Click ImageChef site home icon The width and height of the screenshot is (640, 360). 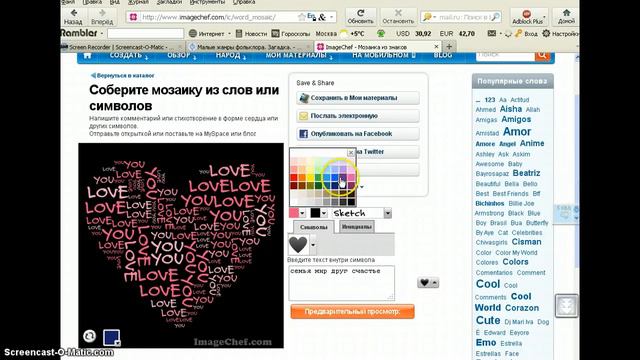(87, 55)
